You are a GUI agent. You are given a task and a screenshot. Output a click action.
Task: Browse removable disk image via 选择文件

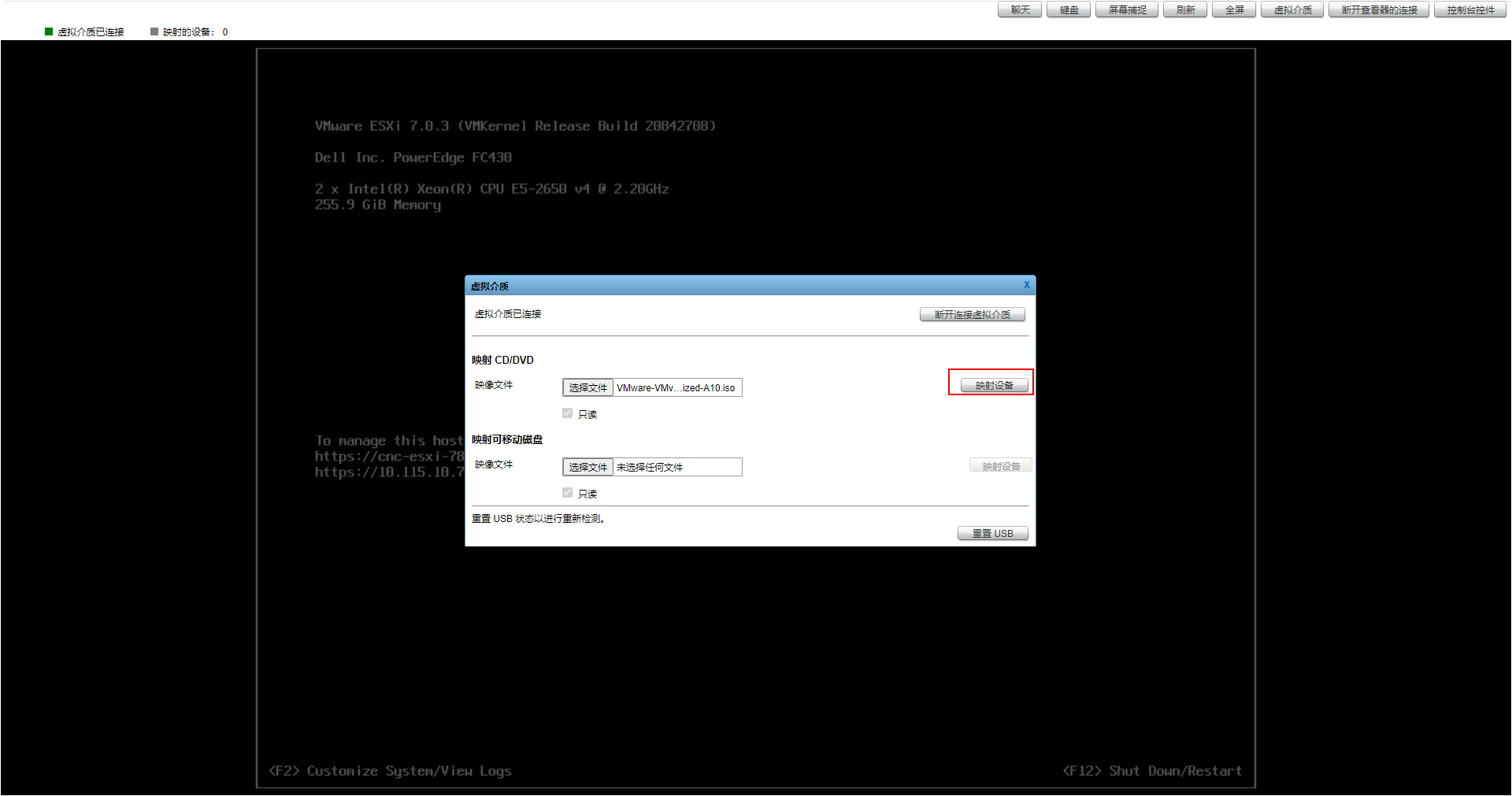point(587,466)
